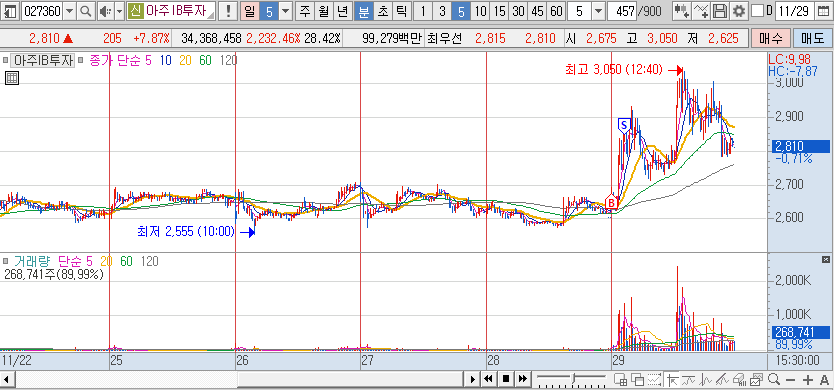Screen dimensions: 834x390
Task: Switch to 틱 tick chart mode
Action: coord(402,11)
